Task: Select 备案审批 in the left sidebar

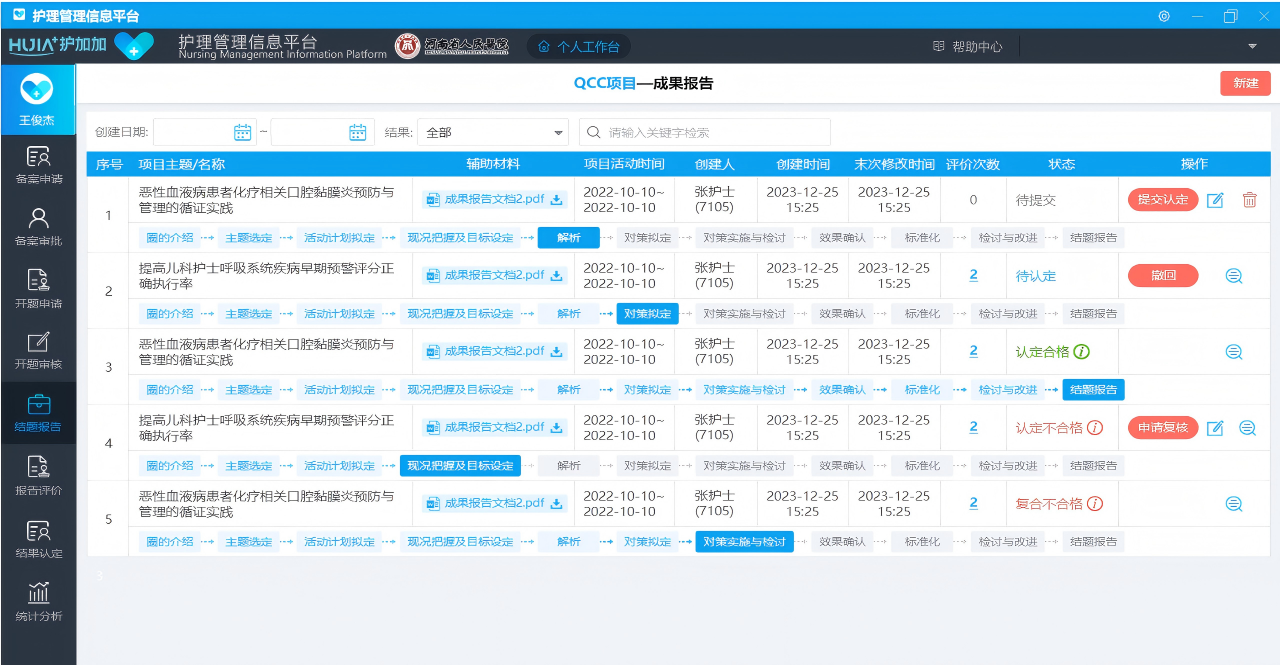Action: 38,226
